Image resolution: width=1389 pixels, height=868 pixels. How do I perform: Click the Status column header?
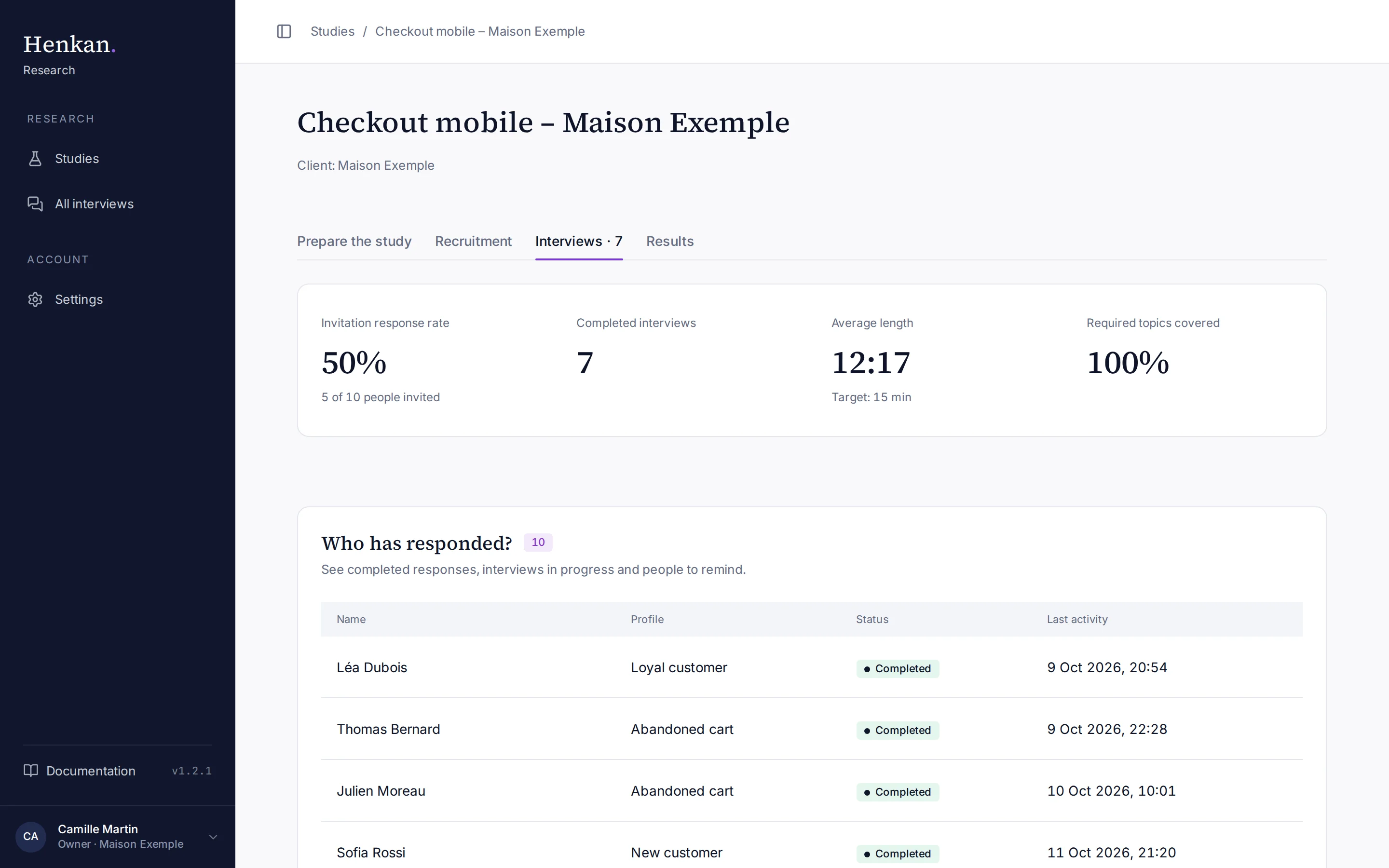(x=872, y=620)
